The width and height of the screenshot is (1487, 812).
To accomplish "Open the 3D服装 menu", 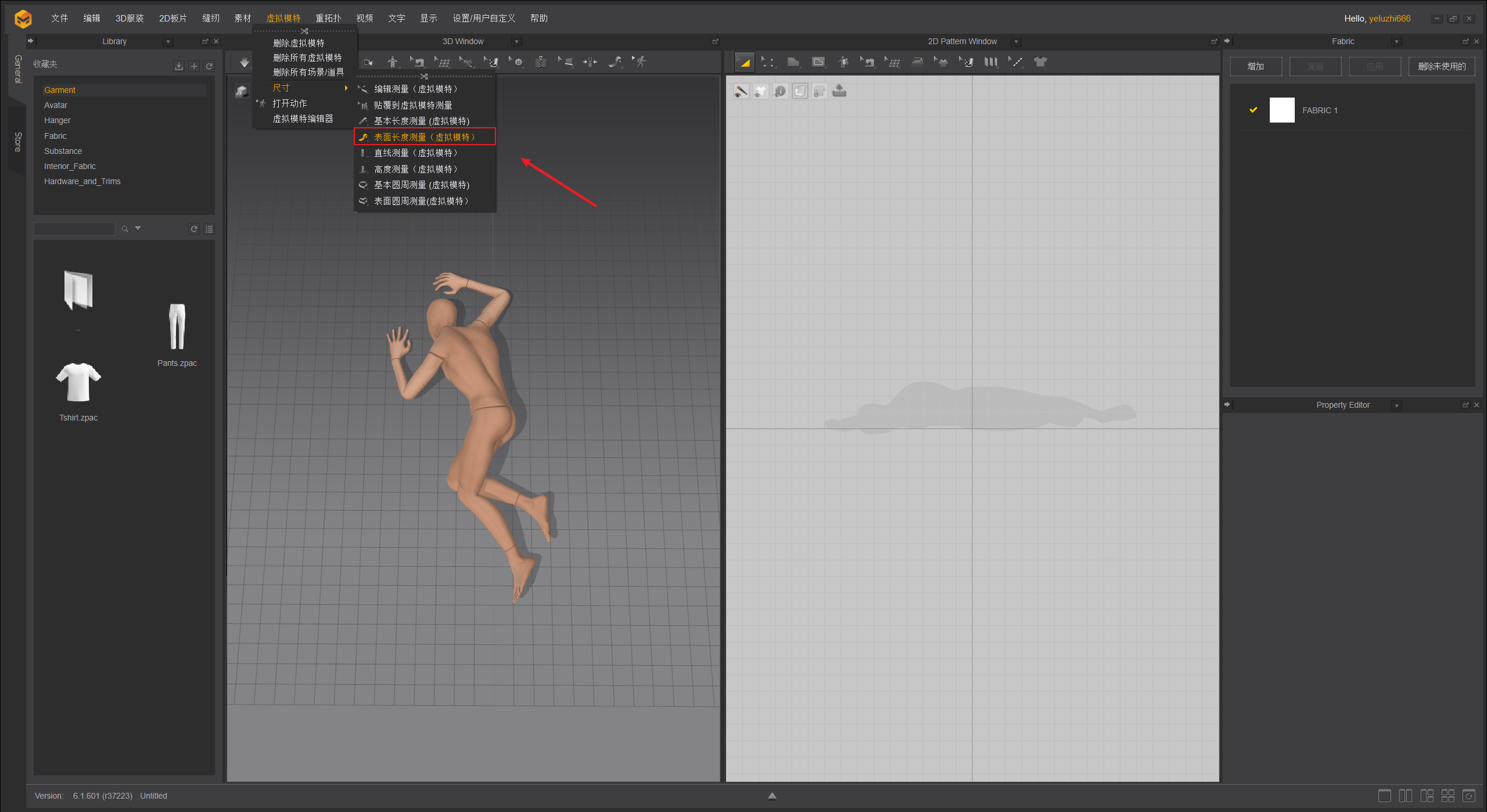I will tap(130, 18).
